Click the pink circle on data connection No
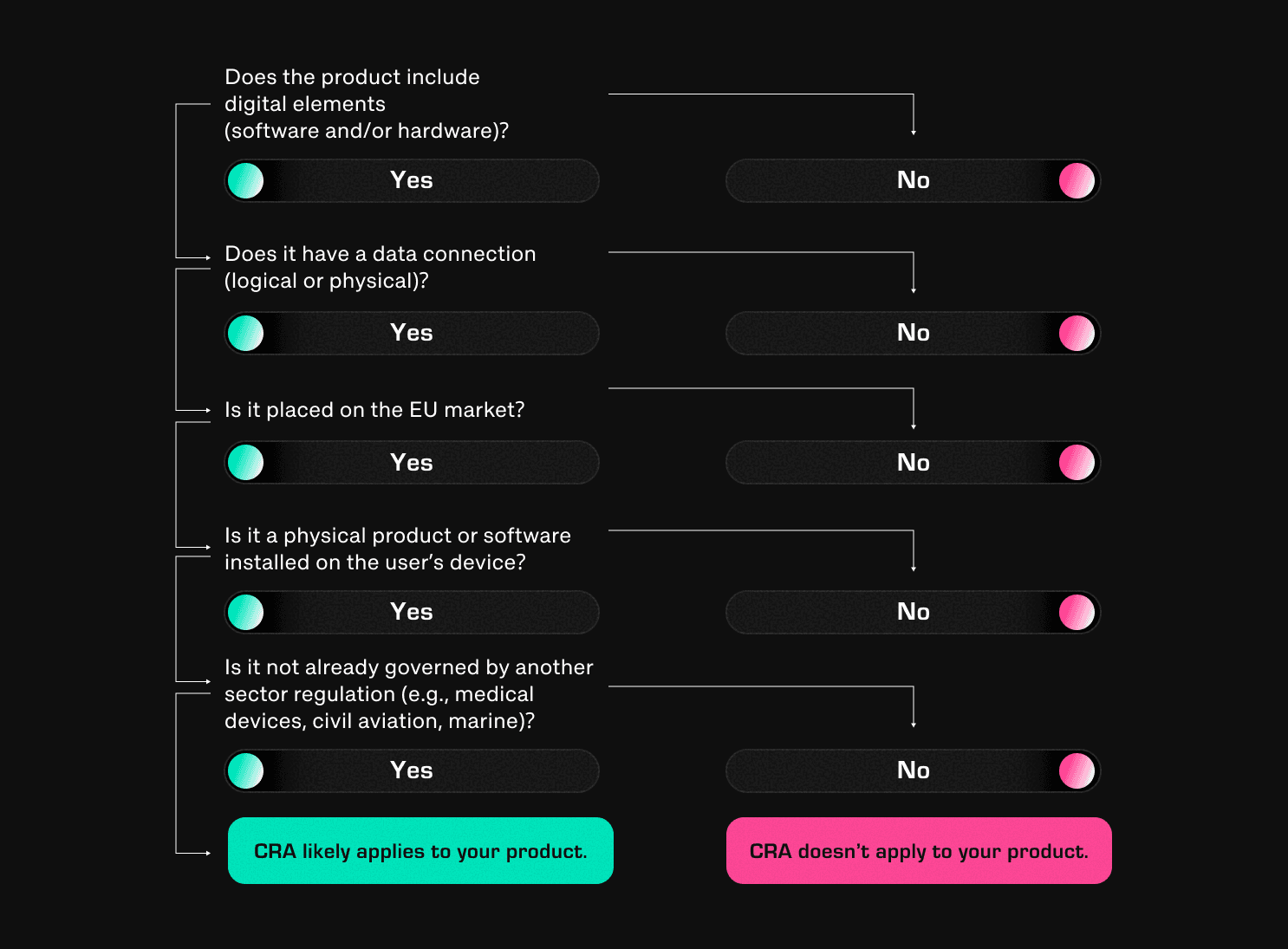This screenshot has height=949, width=1288. pos(1077,334)
